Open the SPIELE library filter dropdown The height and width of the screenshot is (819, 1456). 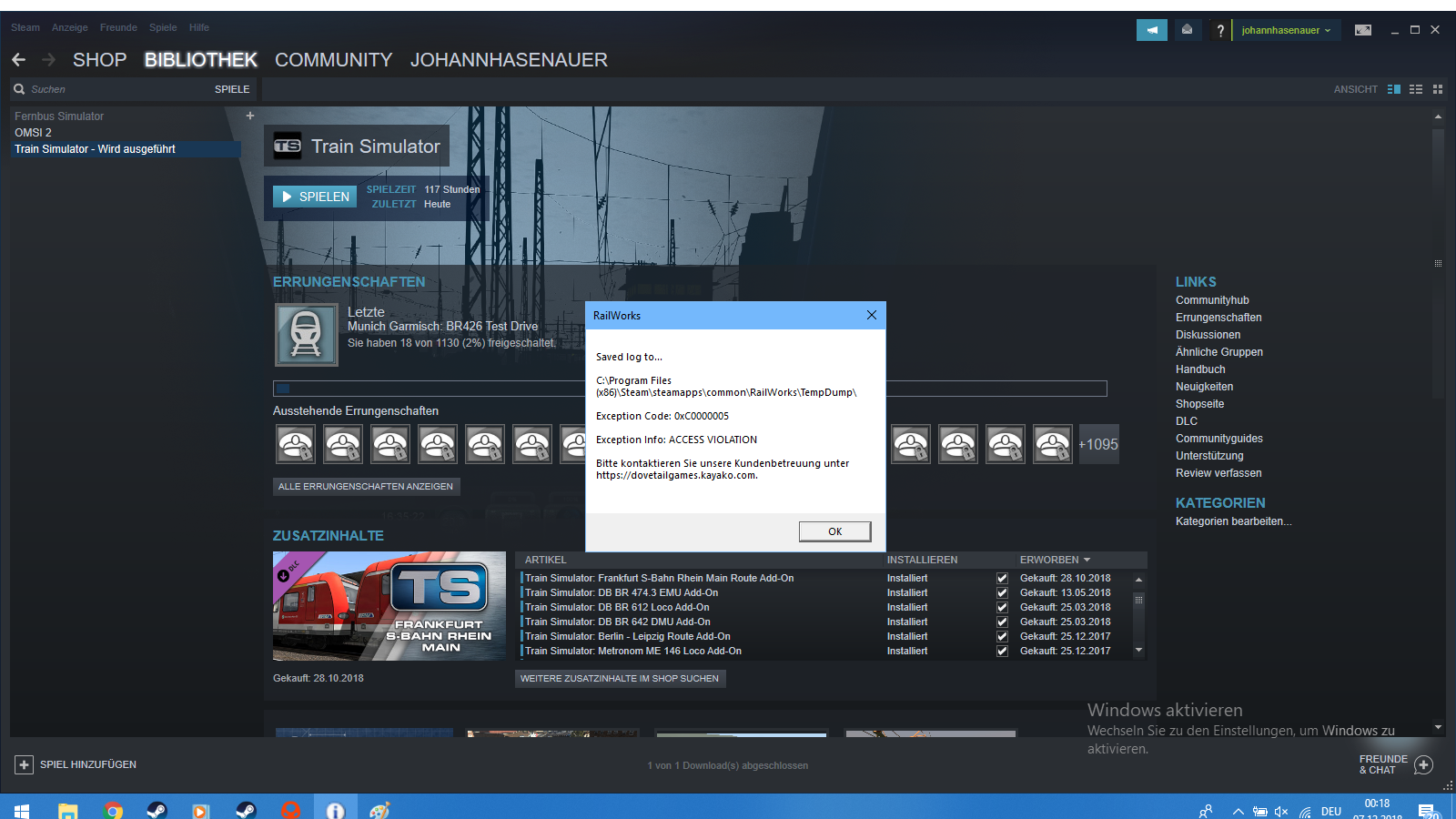pyautogui.click(x=232, y=89)
